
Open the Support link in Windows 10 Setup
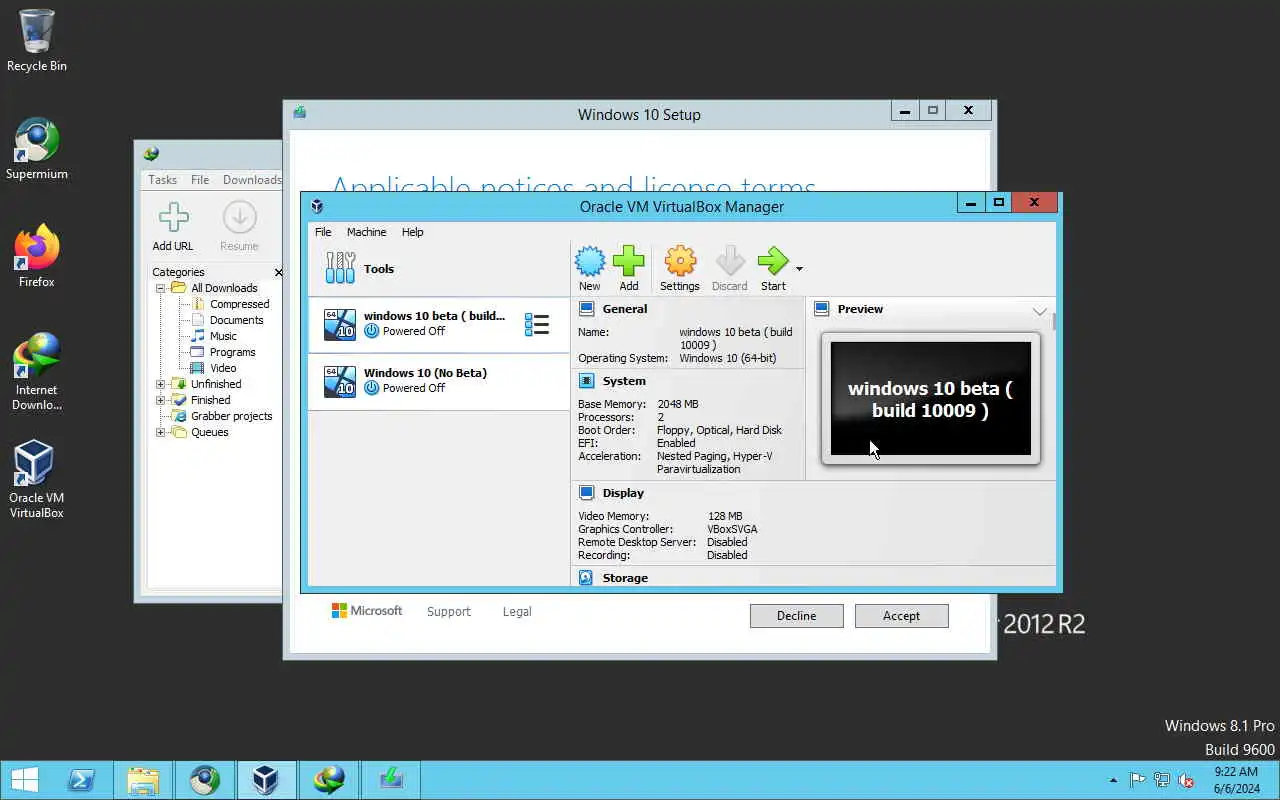448,611
